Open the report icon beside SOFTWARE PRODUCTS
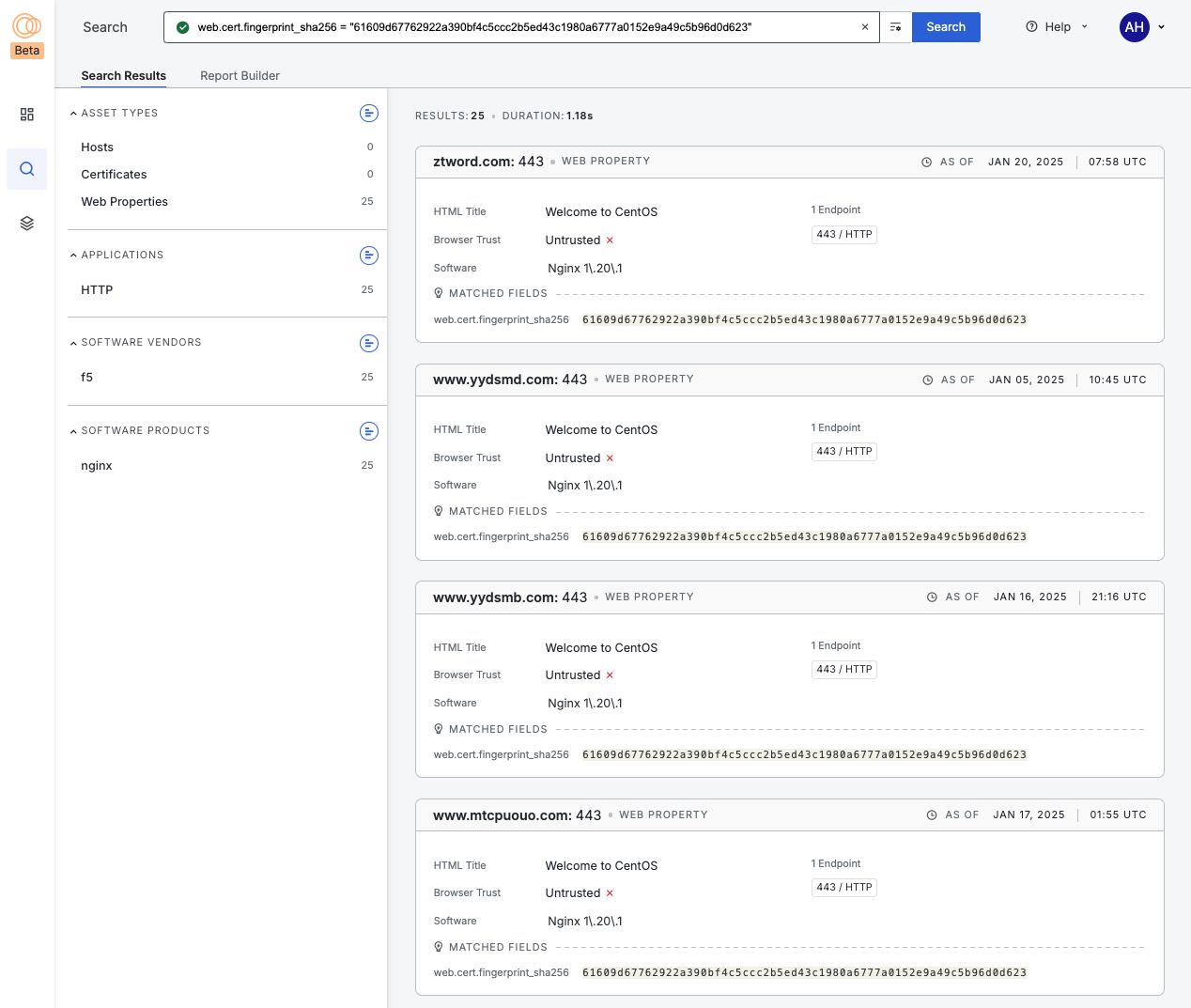 [x=368, y=431]
